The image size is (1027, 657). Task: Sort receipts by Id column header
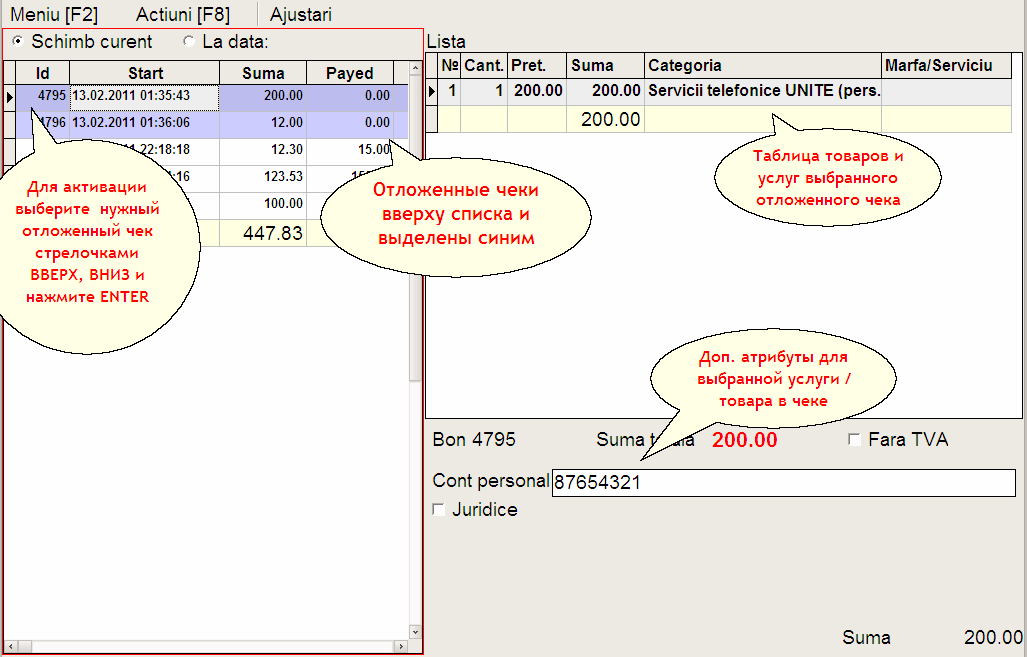[x=43, y=73]
